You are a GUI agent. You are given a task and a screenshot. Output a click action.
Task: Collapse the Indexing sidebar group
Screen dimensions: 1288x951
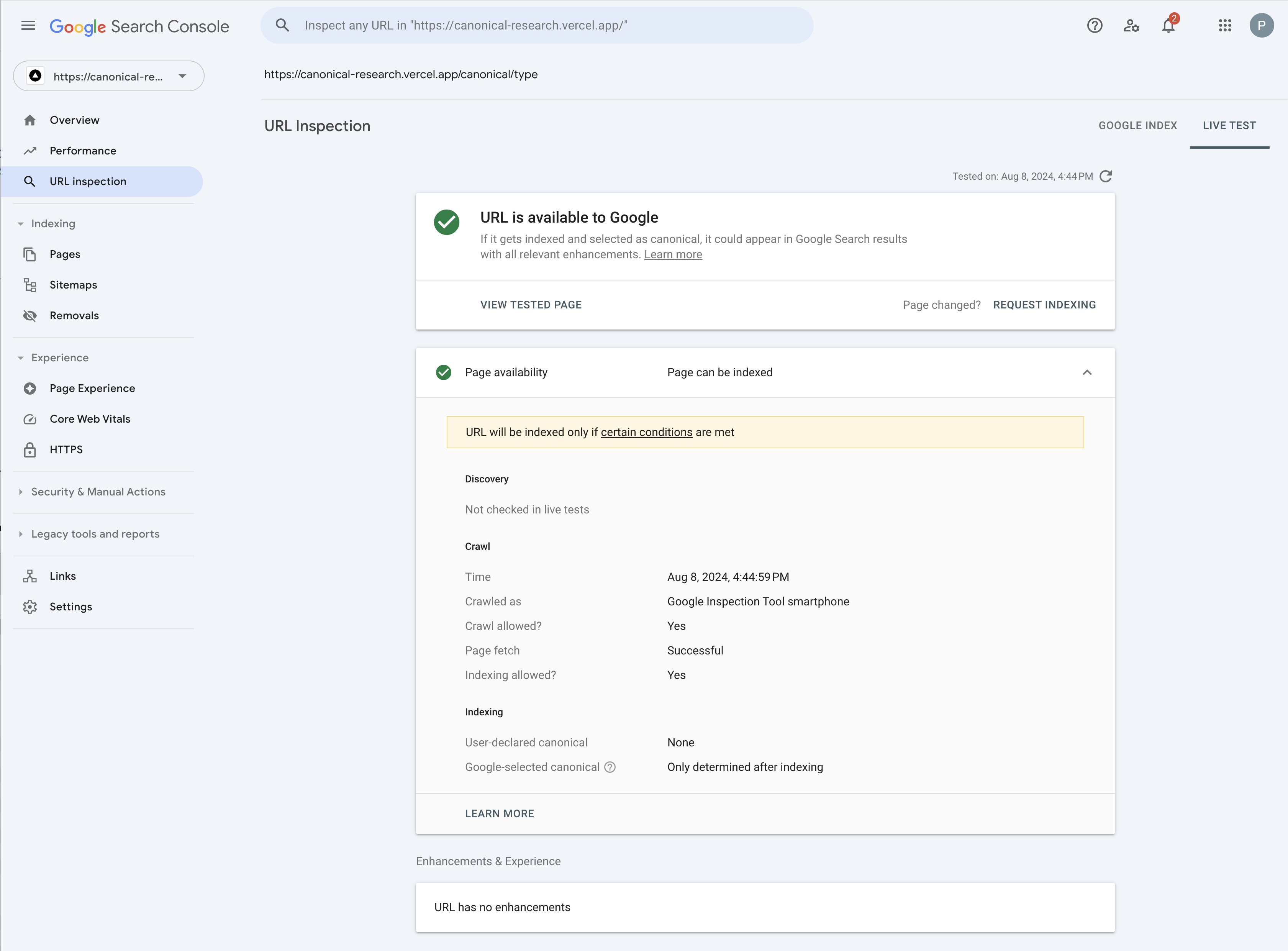point(53,223)
